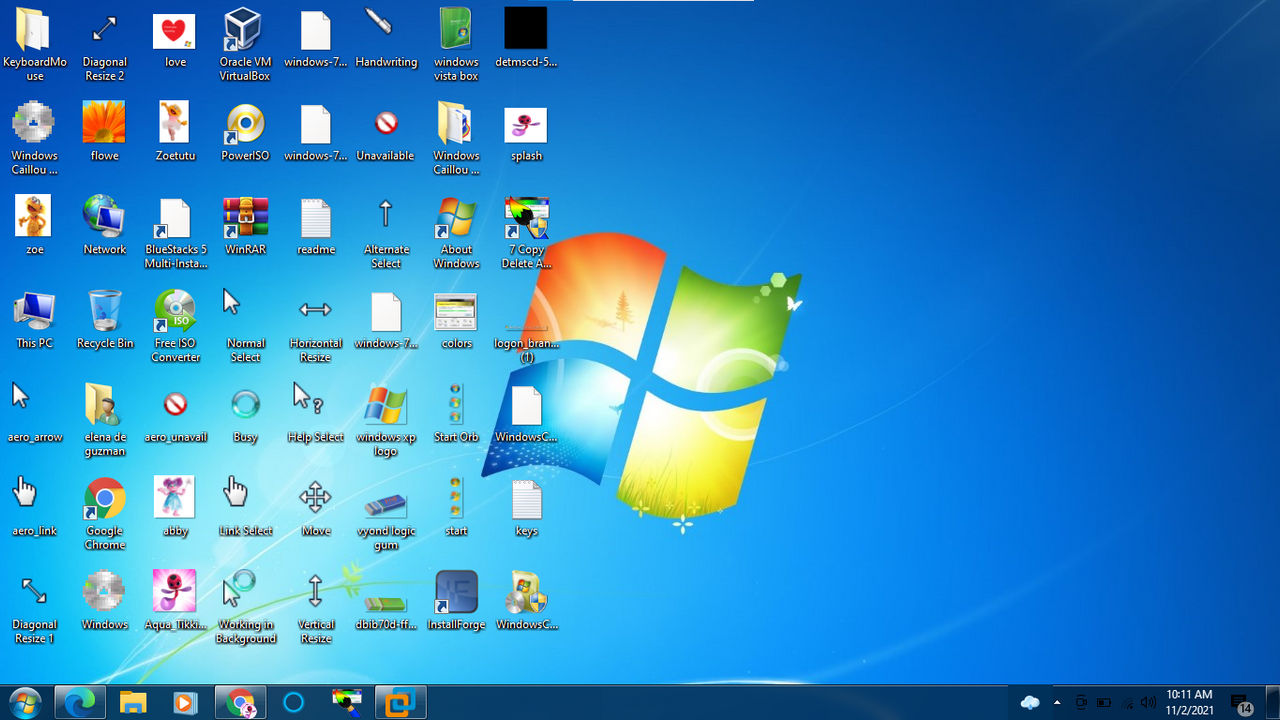1280x720 pixels.
Task: Open Microsoft Edge from the taskbar
Action: click(x=78, y=703)
